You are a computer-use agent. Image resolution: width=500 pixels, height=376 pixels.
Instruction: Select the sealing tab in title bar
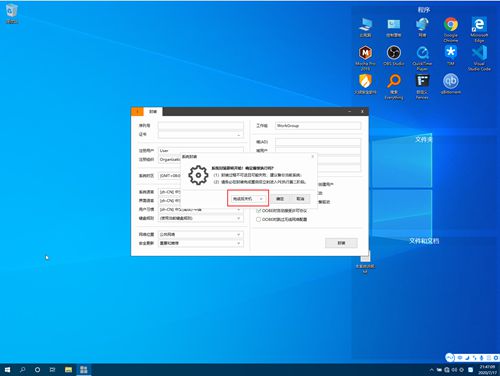(x=153, y=112)
